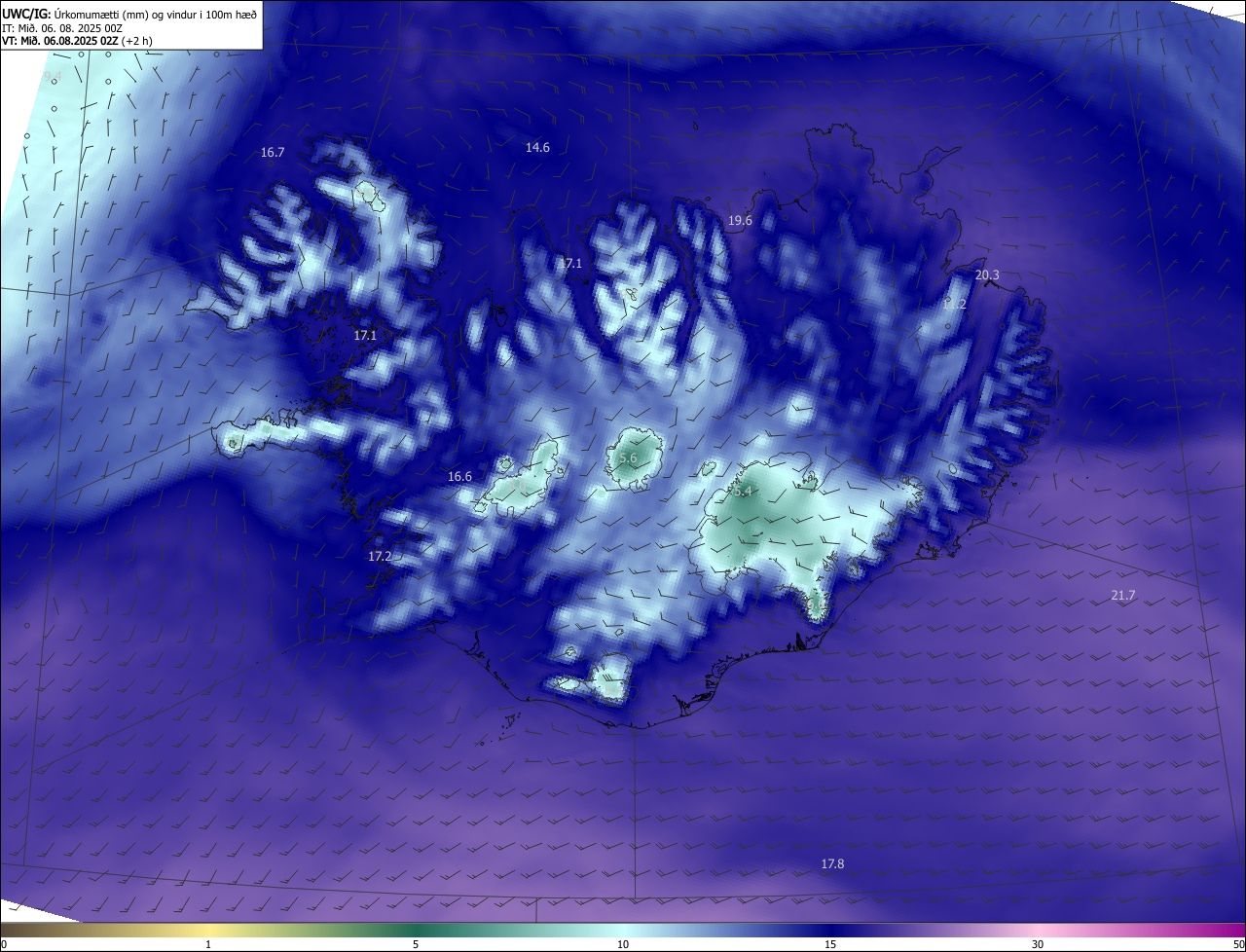
Task: Click the 5 label on the color scale
Action: 416,944
